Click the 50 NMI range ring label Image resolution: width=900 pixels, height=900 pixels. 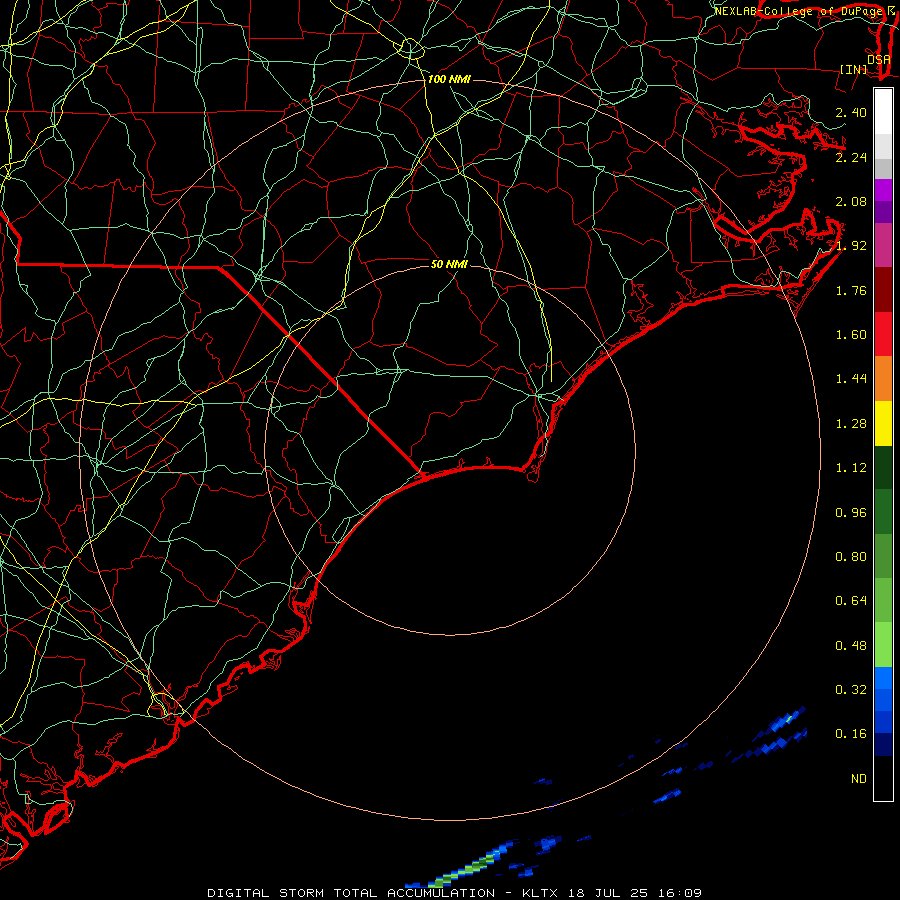[449, 264]
